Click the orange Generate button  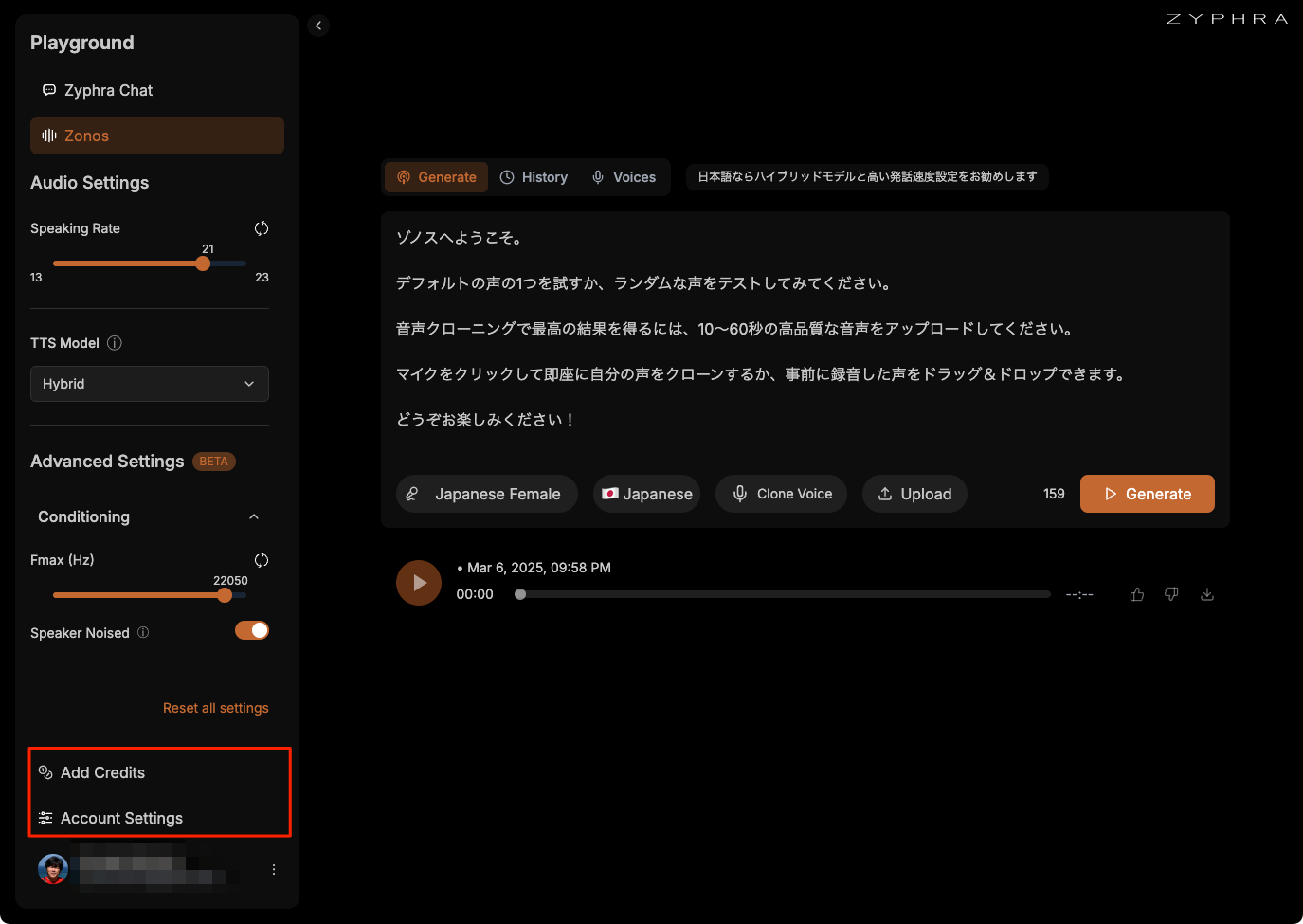tap(1148, 494)
